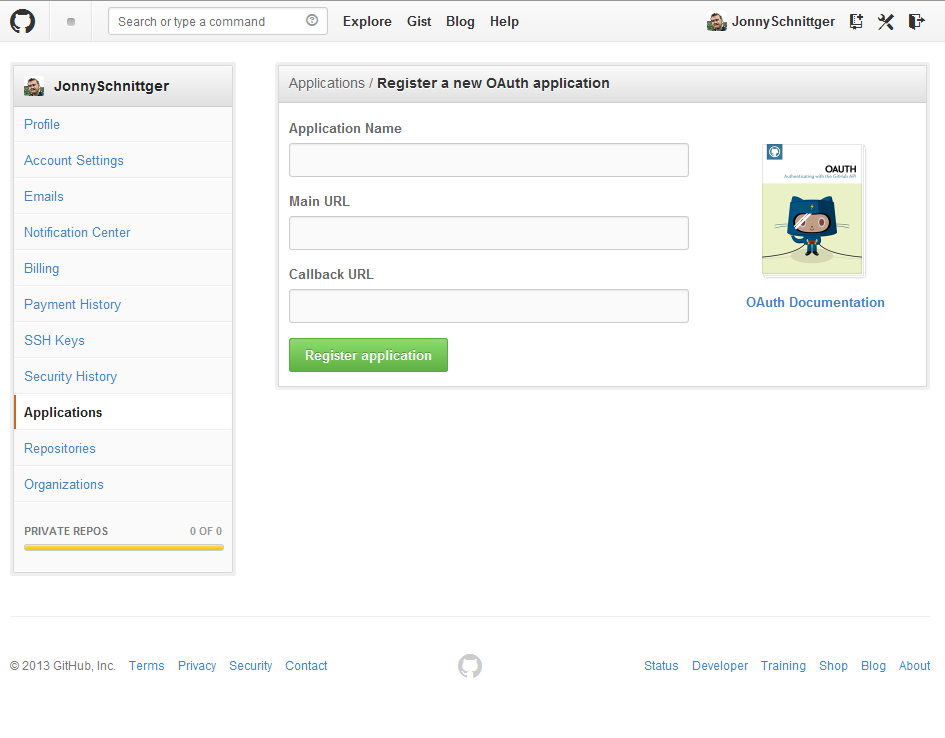This screenshot has height=738, width=945.
Task: Open the Help menu item
Action: 504,22
